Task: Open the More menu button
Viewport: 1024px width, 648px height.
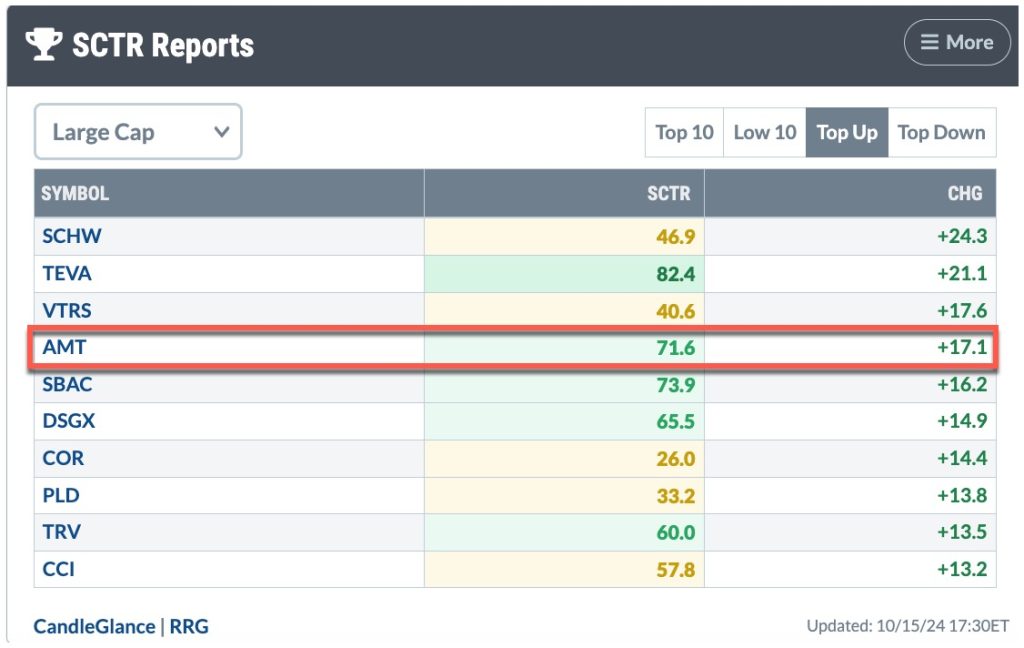Action: pyautogui.click(x=956, y=43)
